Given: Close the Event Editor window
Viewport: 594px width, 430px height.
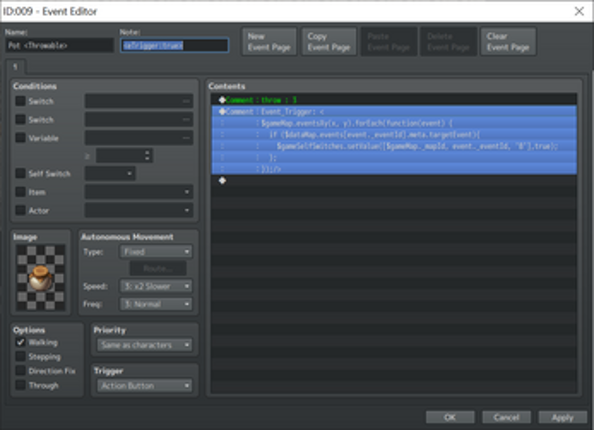Looking at the screenshot, I should coord(579,11).
